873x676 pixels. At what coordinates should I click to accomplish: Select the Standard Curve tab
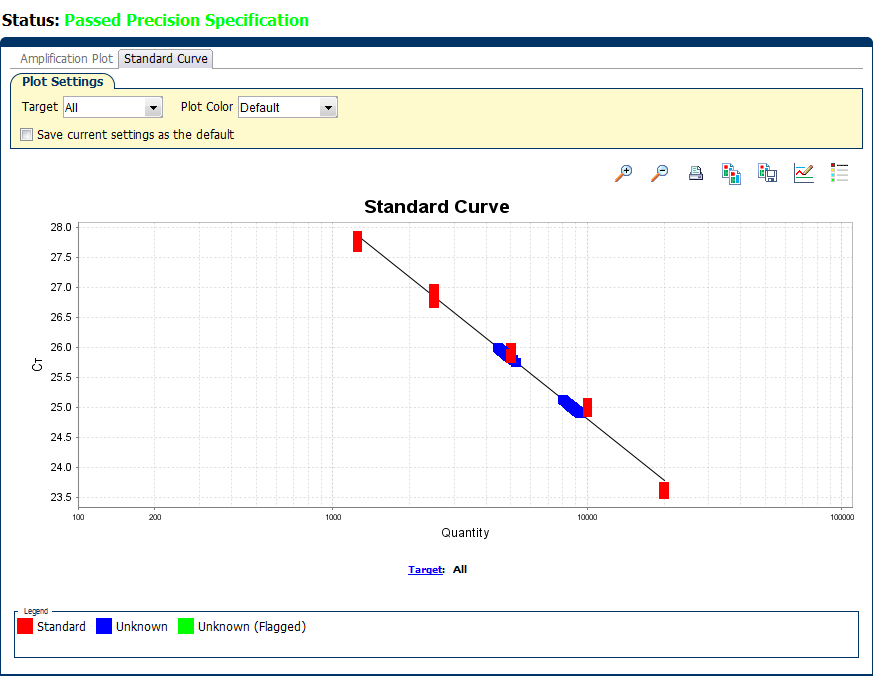[166, 59]
